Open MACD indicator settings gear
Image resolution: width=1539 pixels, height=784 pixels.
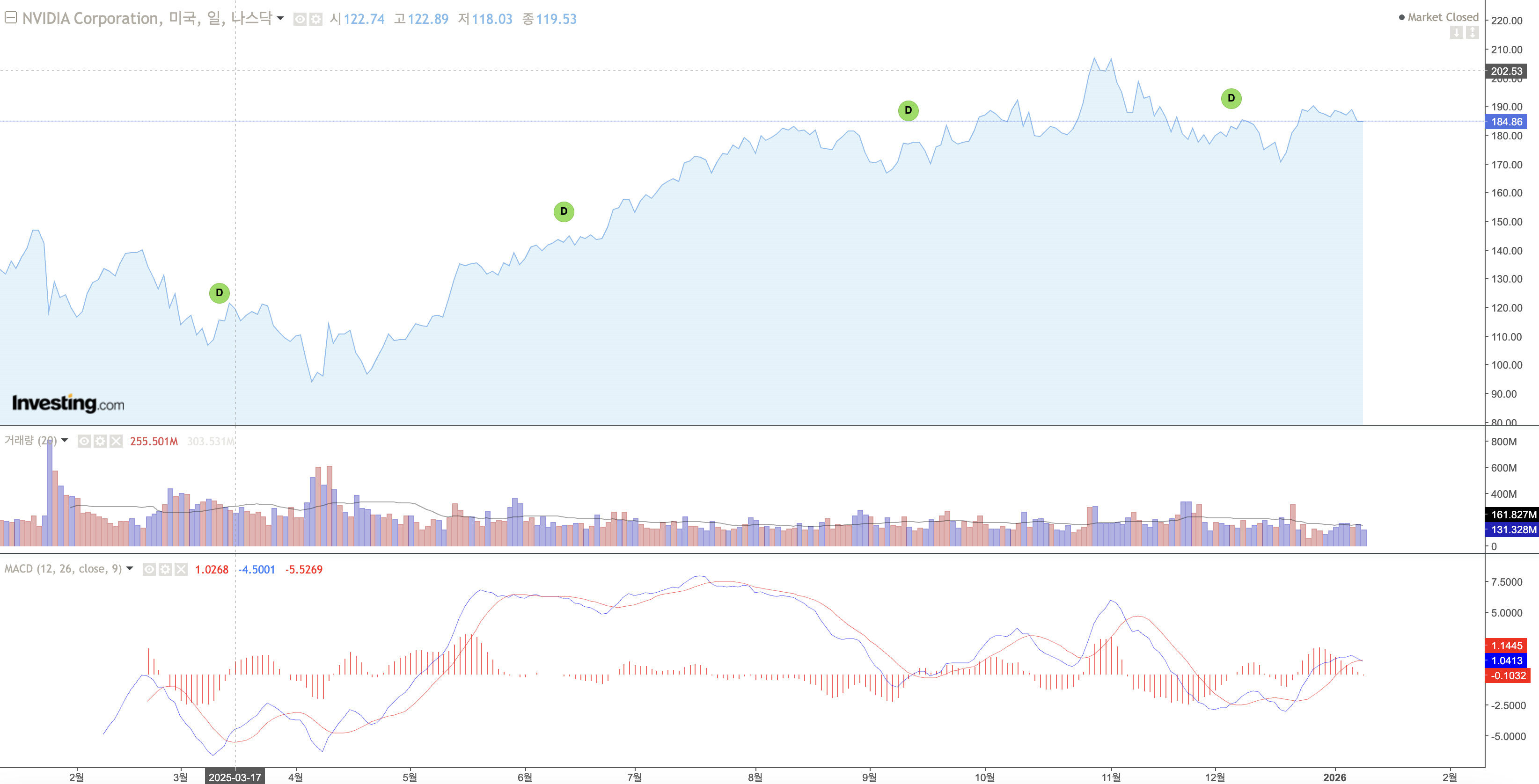[165, 570]
